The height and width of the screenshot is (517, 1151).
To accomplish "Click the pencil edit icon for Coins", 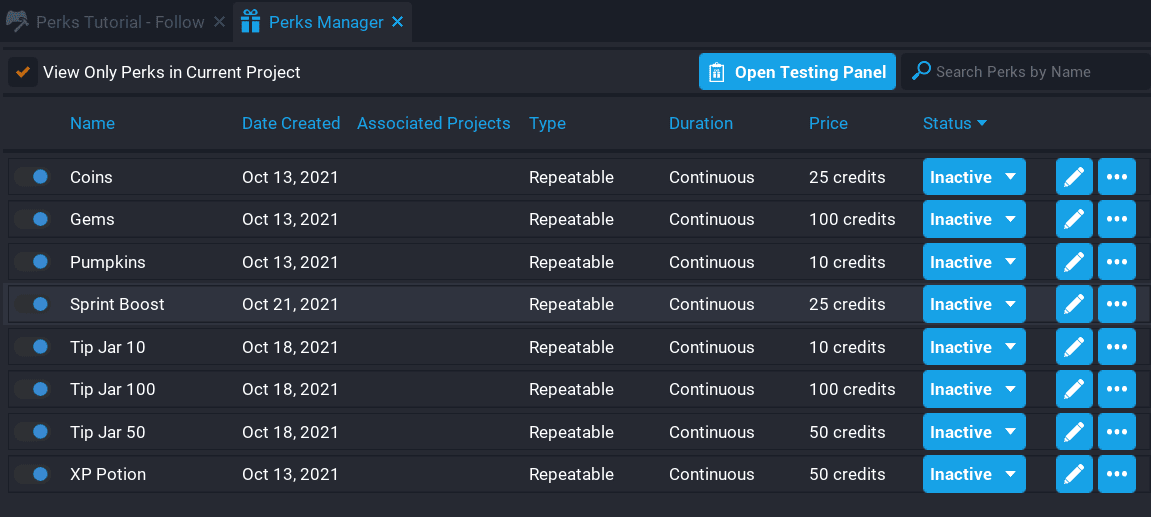I will point(1074,177).
